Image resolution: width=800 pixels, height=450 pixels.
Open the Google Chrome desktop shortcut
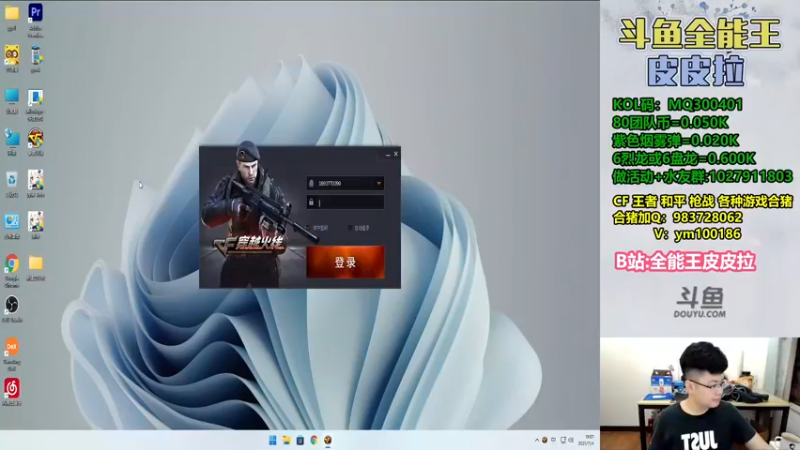point(12,264)
